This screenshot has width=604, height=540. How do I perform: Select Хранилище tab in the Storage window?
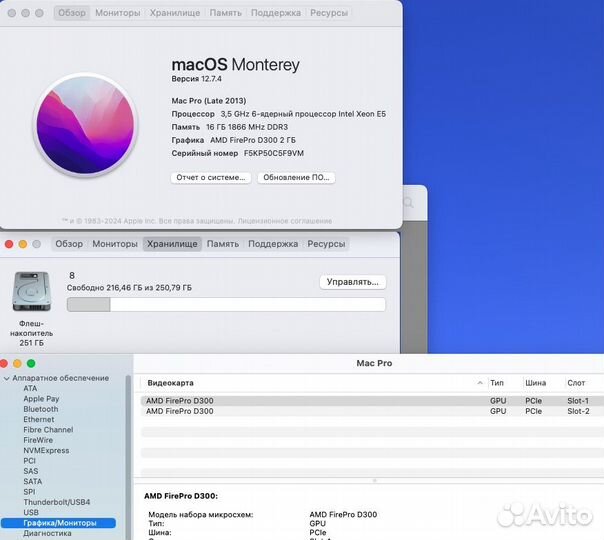pos(172,244)
